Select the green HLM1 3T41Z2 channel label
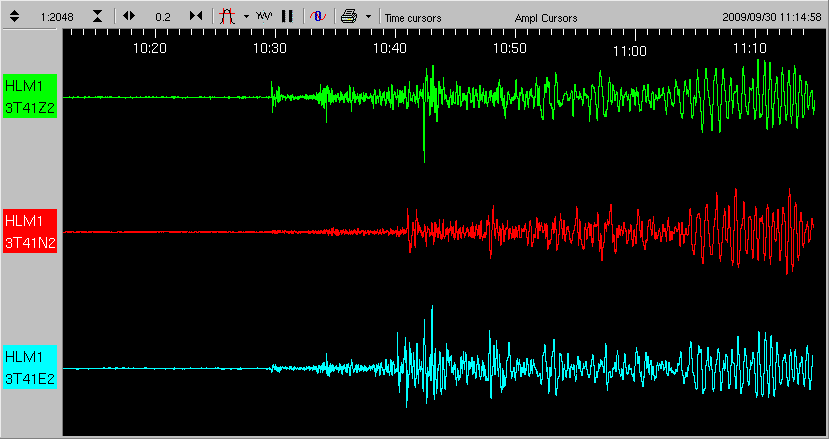830x440 pixels. click(30, 97)
